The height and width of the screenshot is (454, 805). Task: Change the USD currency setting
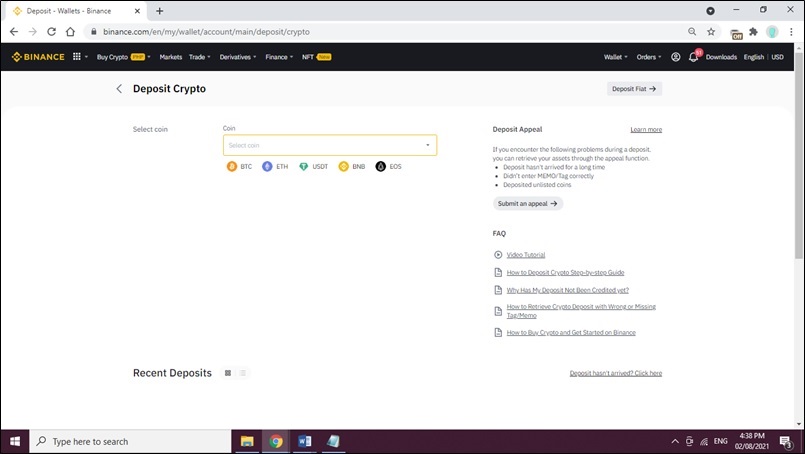(777, 57)
